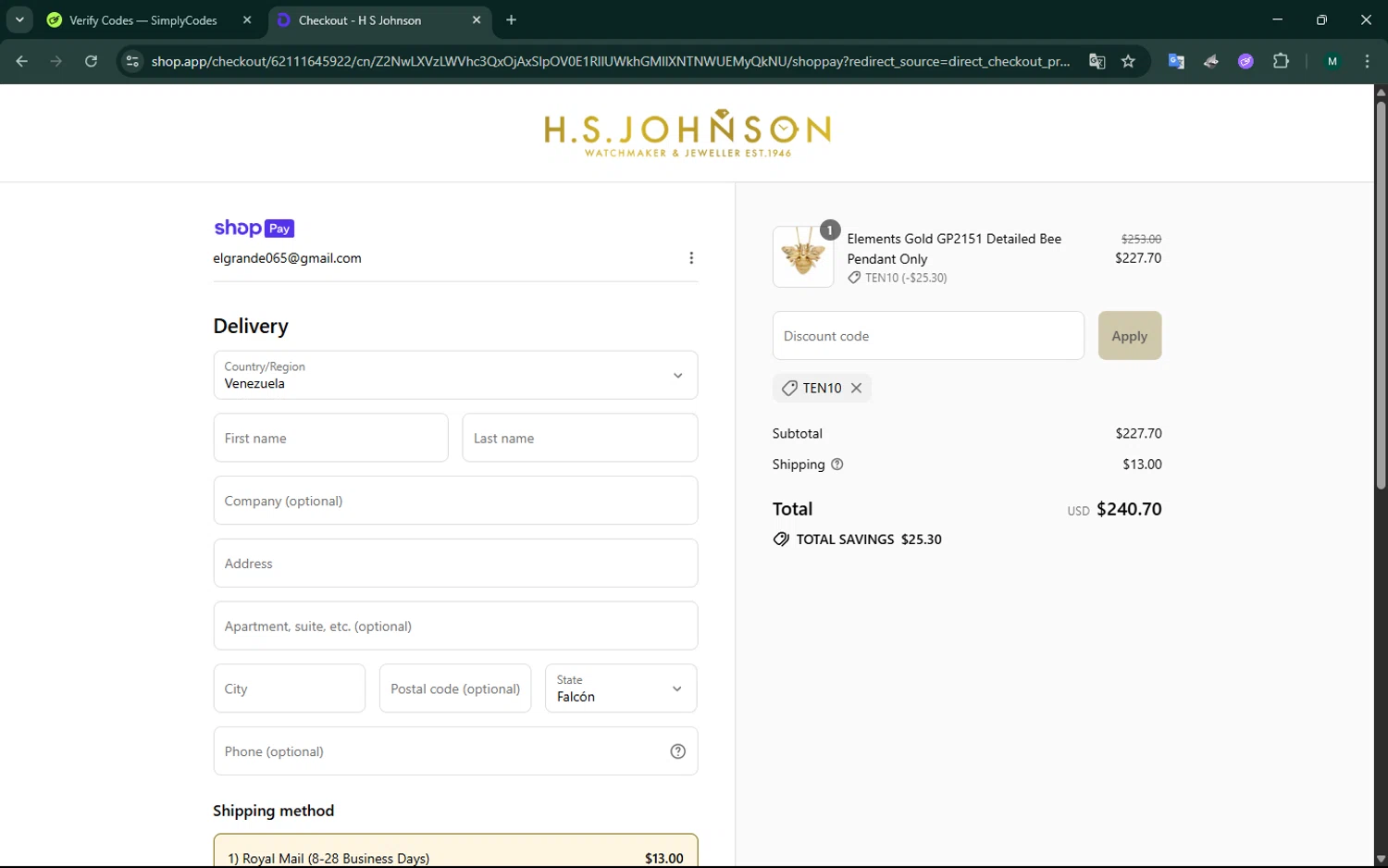Click the struck-through price $253.00
The width and height of the screenshot is (1388, 868).
[1141, 239]
